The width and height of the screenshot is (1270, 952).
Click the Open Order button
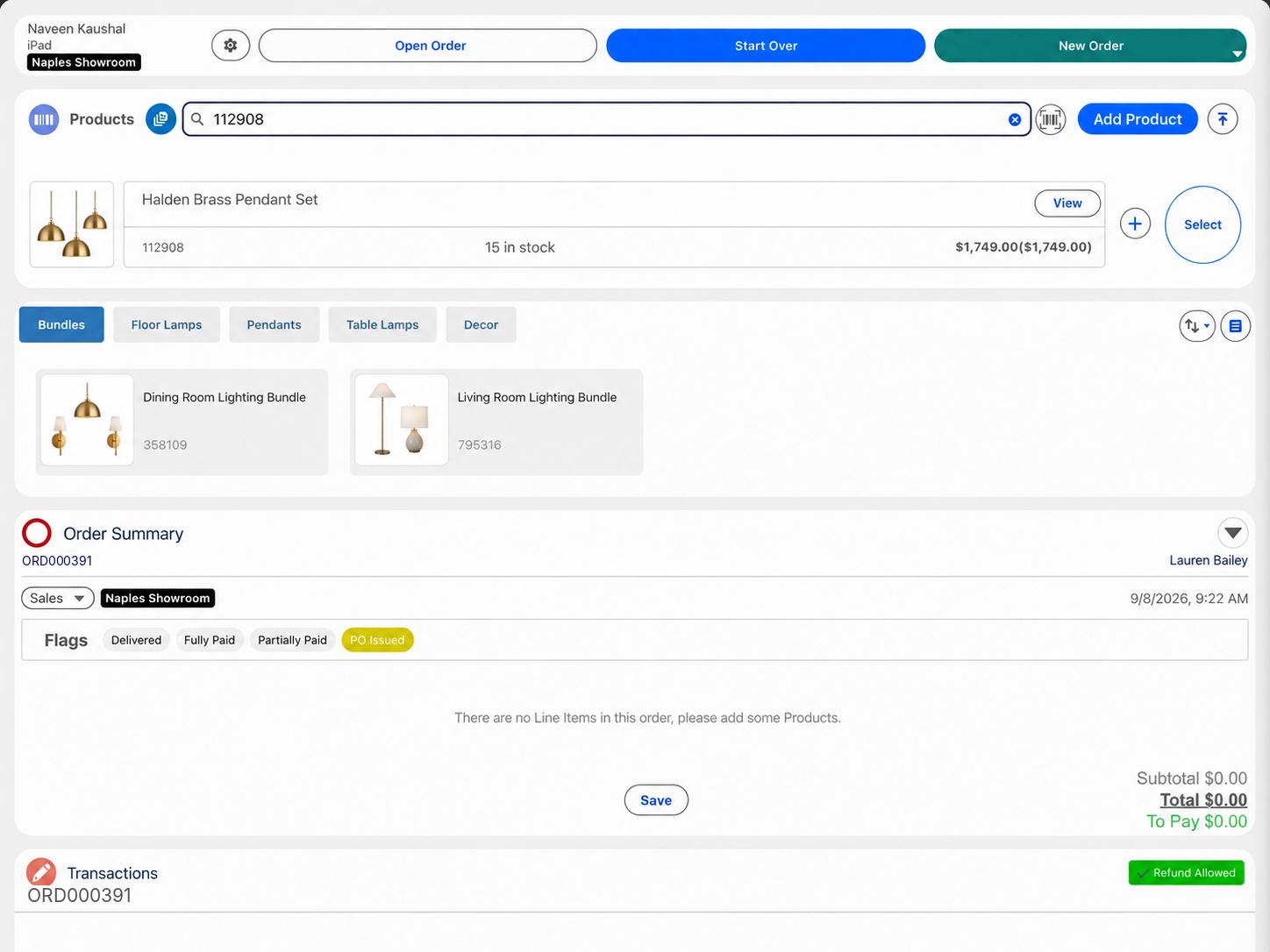428,46
